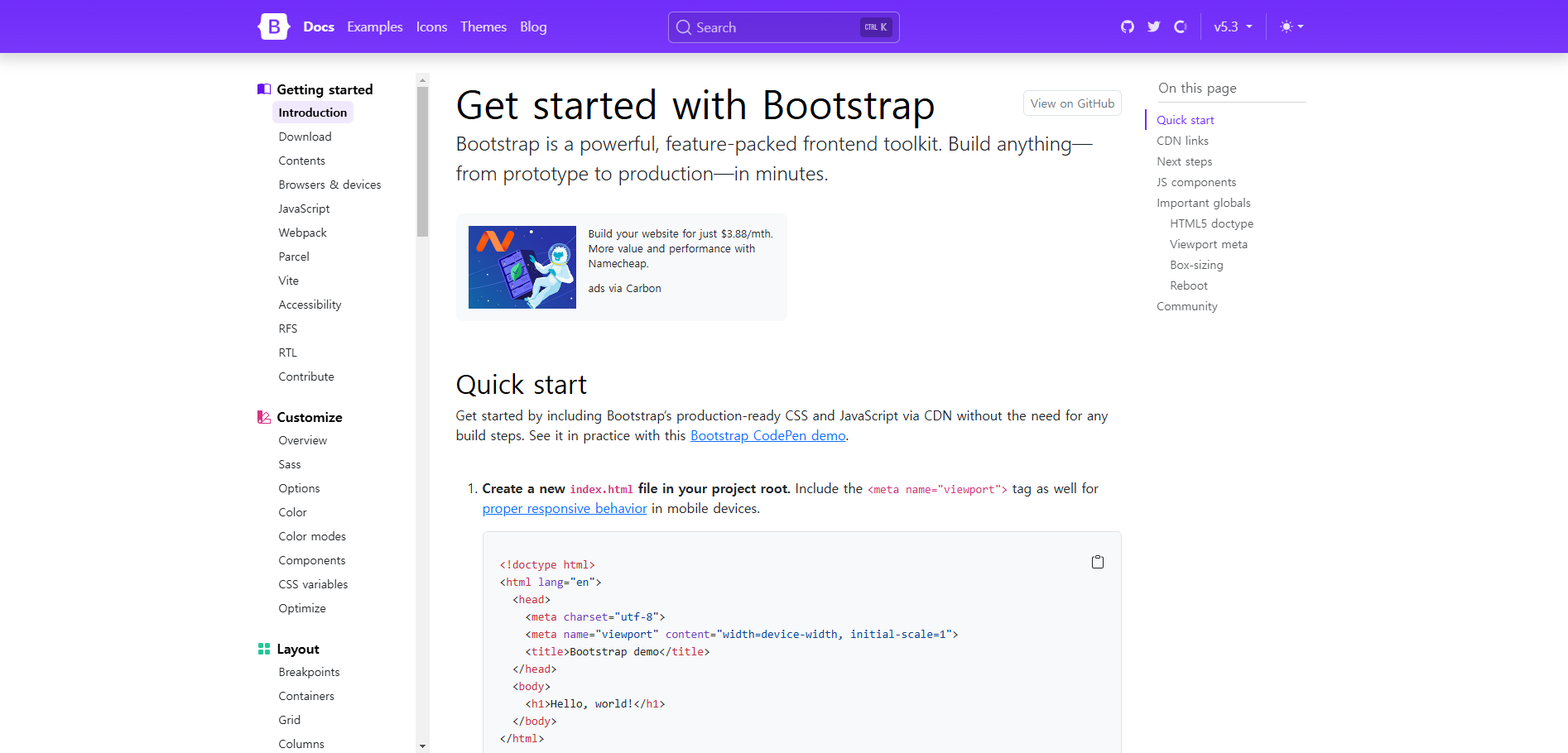Image resolution: width=1568 pixels, height=753 pixels.
Task: Jump to JS components section link
Action: (1196, 182)
